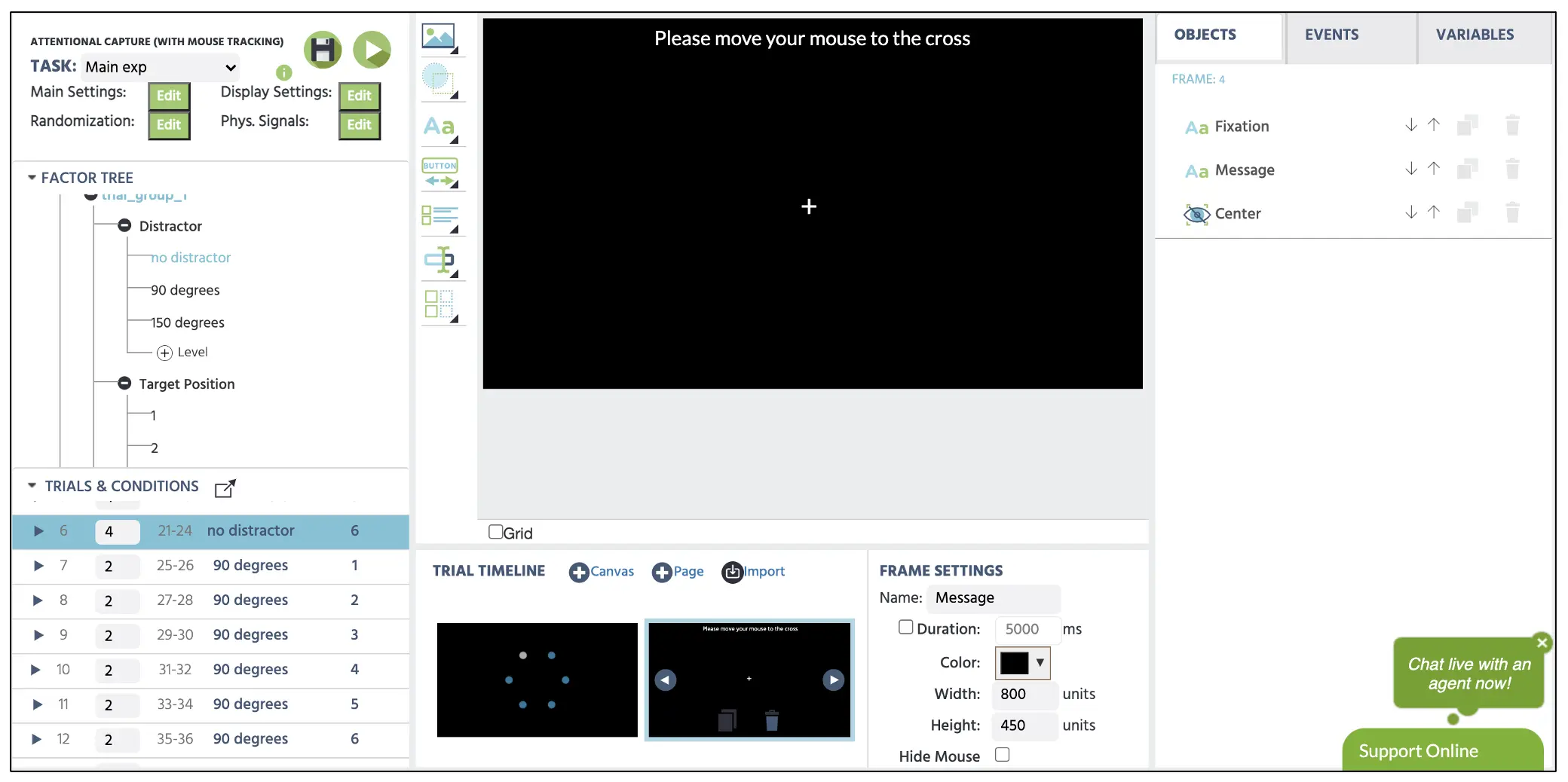The height and width of the screenshot is (782, 1568).
Task: Select the 150 degrees level
Action: pos(188,322)
